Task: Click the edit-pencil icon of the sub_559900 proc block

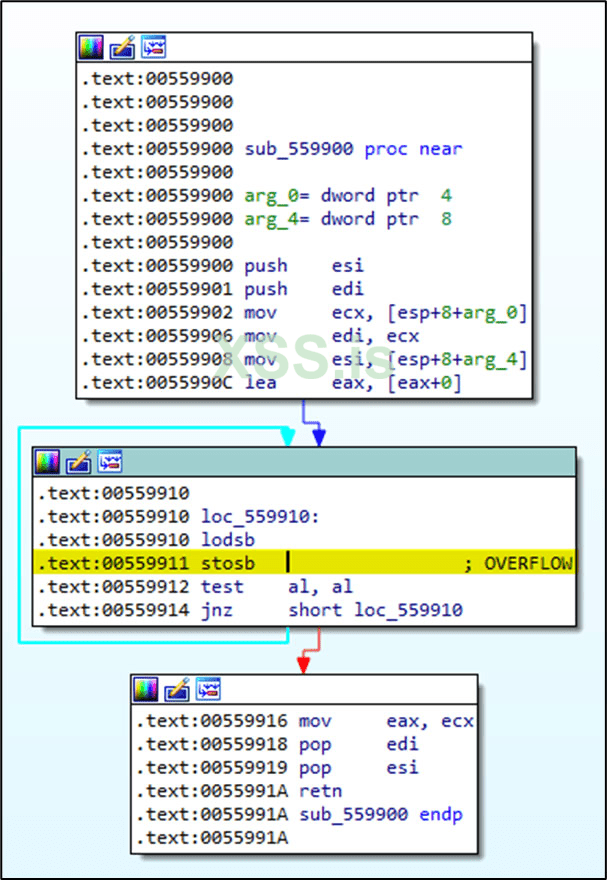Action: click(x=122, y=48)
